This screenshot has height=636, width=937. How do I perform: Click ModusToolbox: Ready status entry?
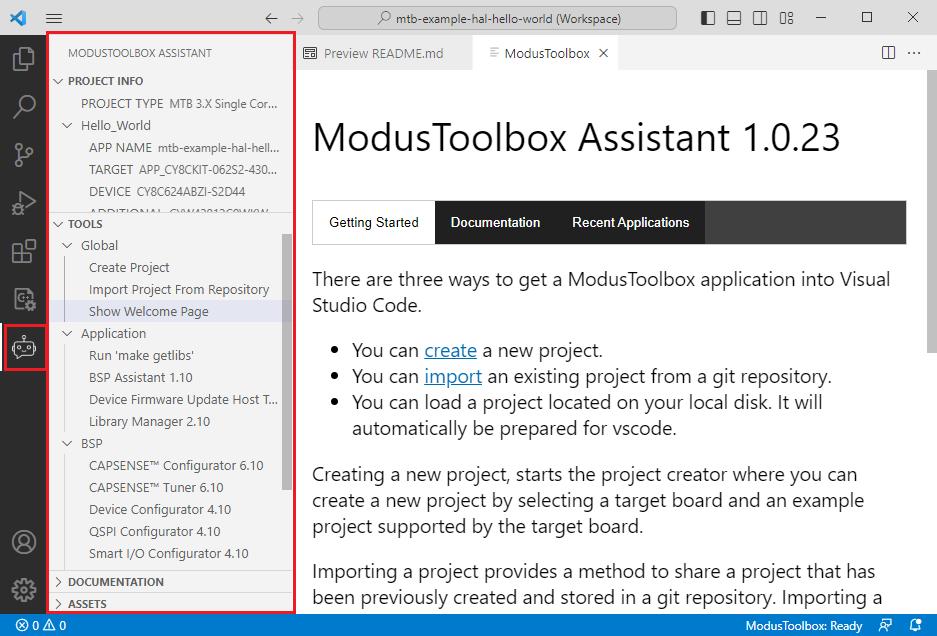[804, 625]
